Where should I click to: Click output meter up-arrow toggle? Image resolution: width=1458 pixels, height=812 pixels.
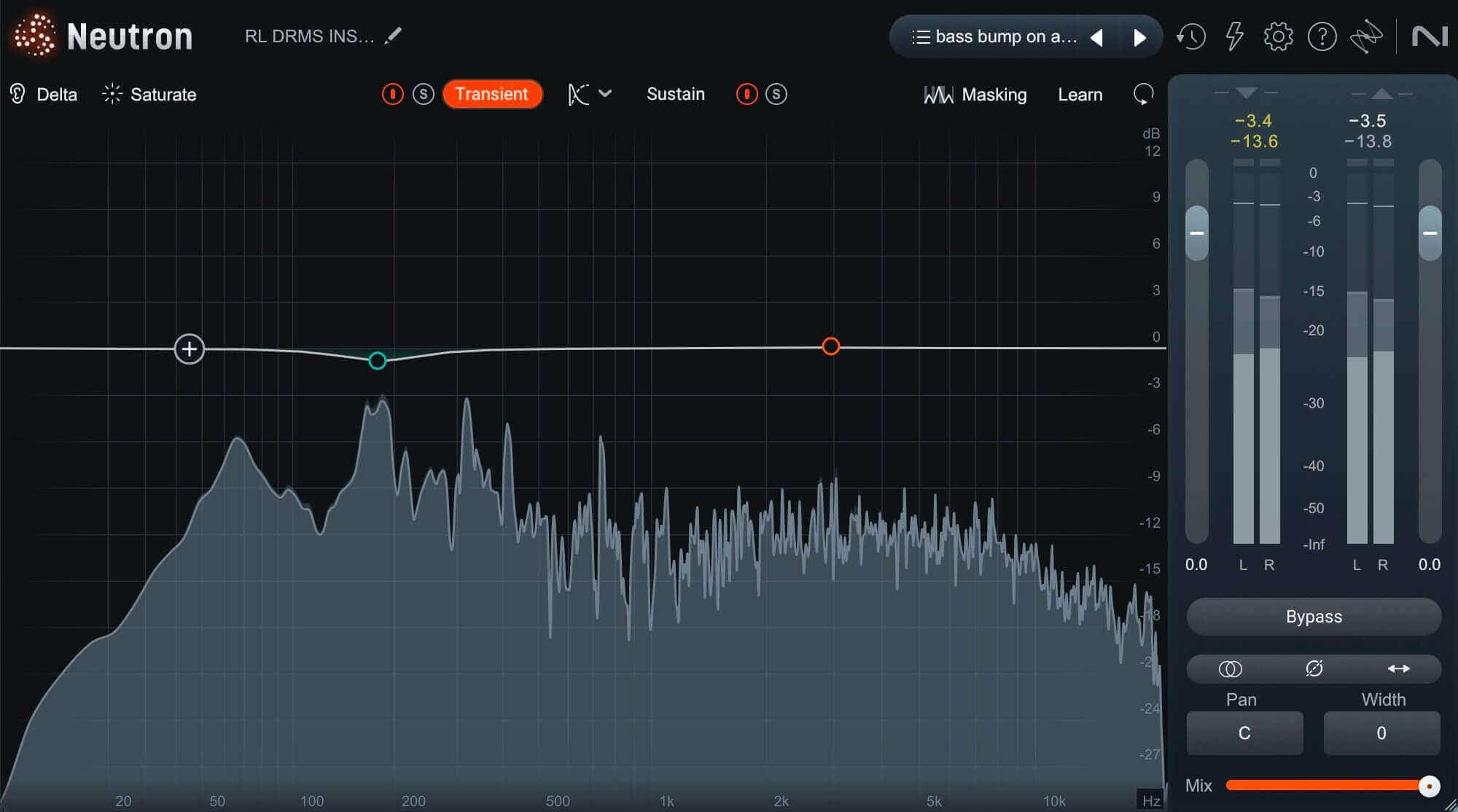[x=1381, y=93]
